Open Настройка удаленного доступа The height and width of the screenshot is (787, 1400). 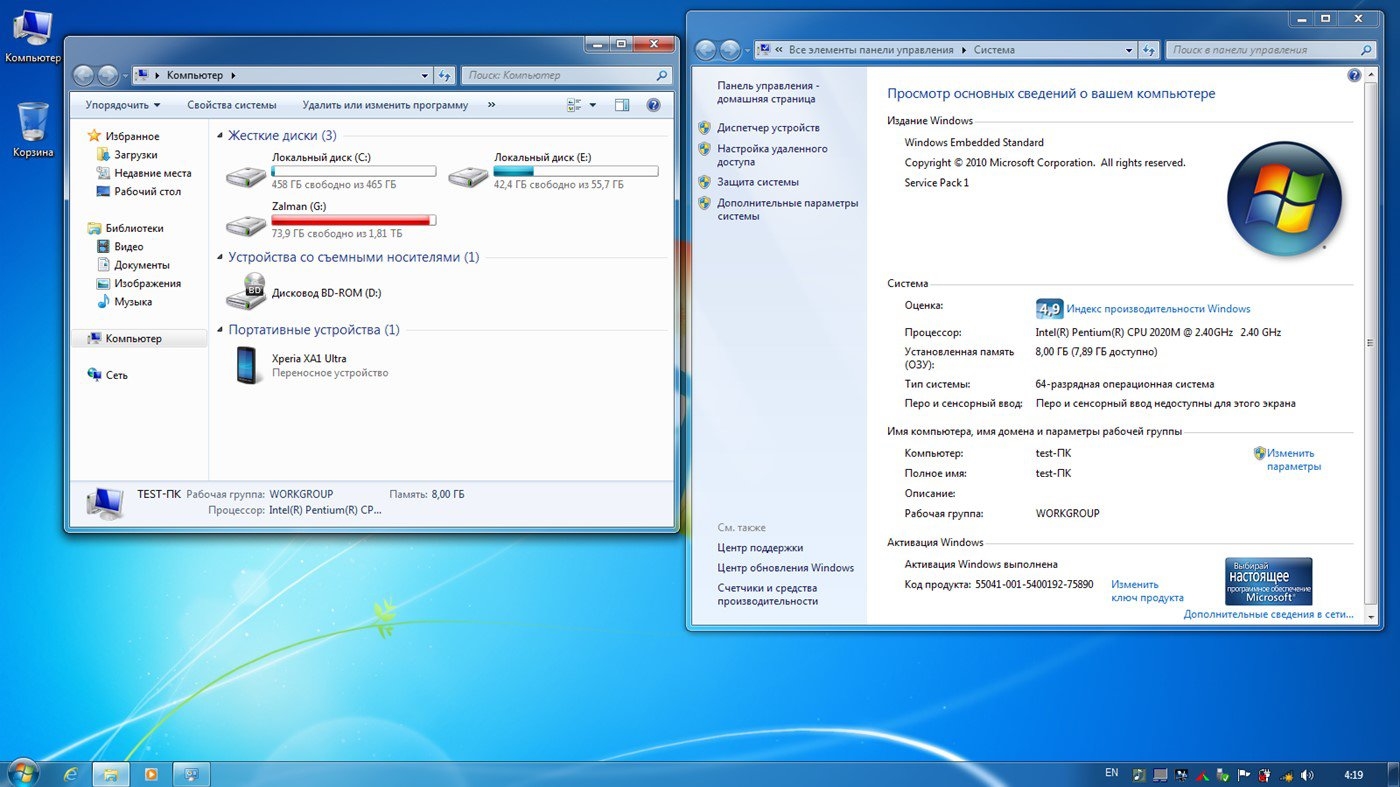tap(772, 155)
